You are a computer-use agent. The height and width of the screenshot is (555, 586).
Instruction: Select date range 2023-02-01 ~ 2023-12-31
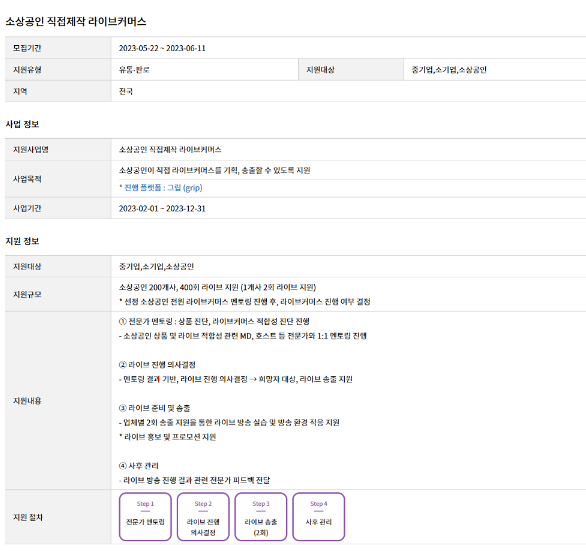tap(162, 209)
